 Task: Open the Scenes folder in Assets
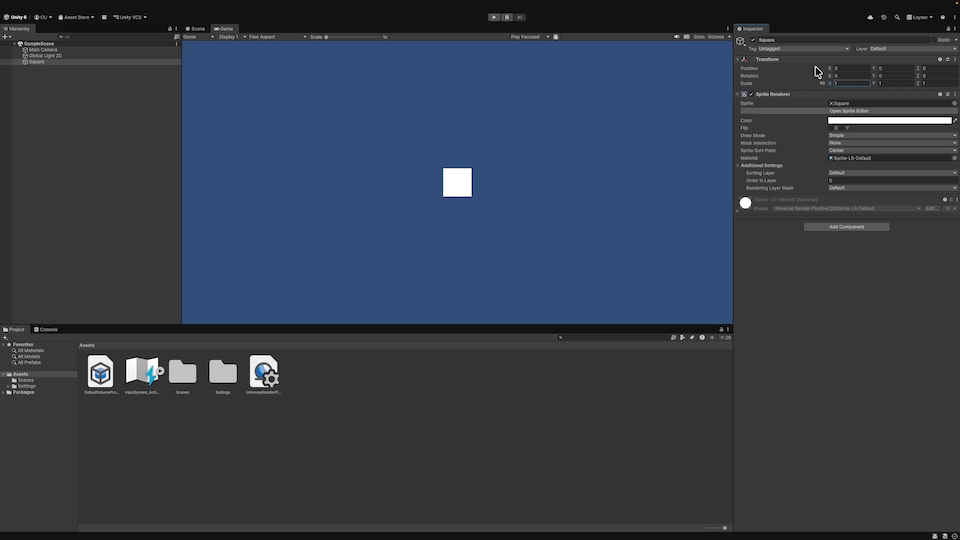coord(182,374)
